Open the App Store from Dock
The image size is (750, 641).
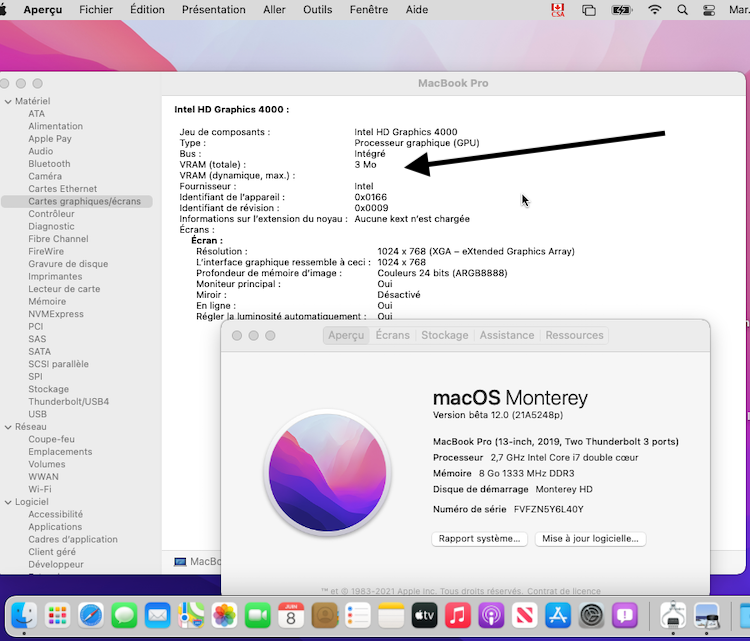(x=558, y=615)
